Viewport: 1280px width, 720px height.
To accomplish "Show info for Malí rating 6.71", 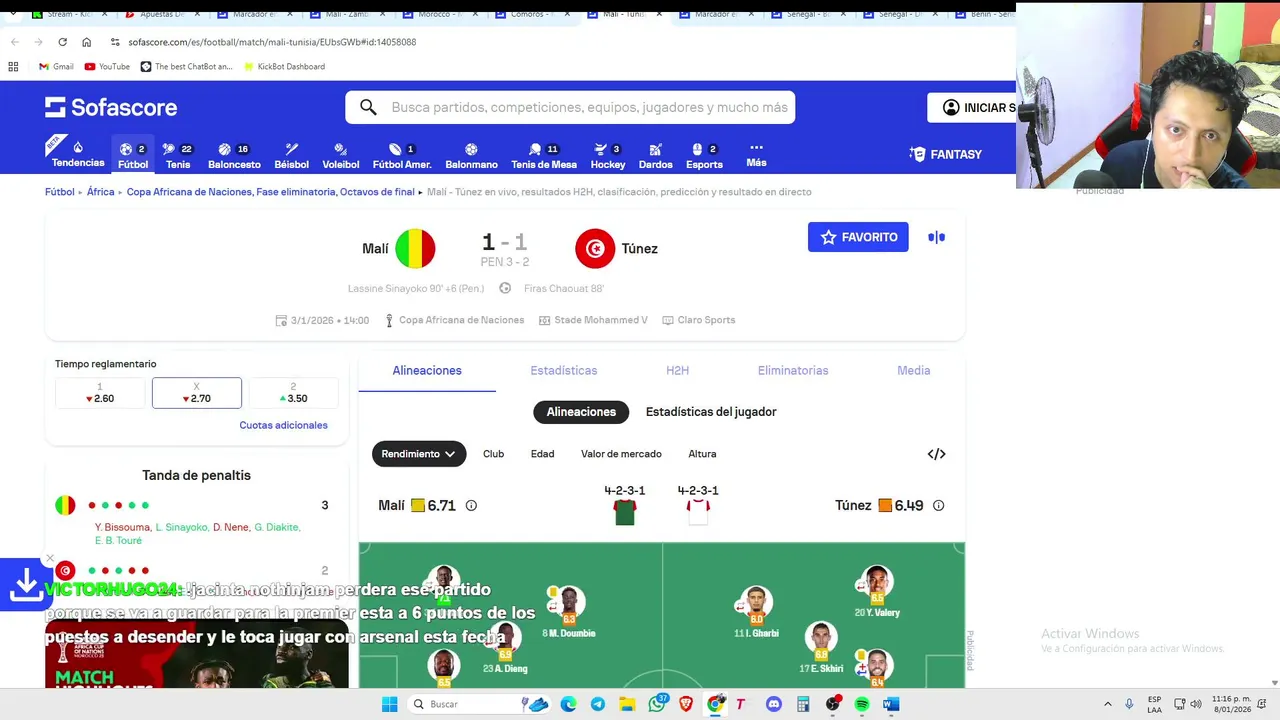I will coord(471,506).
